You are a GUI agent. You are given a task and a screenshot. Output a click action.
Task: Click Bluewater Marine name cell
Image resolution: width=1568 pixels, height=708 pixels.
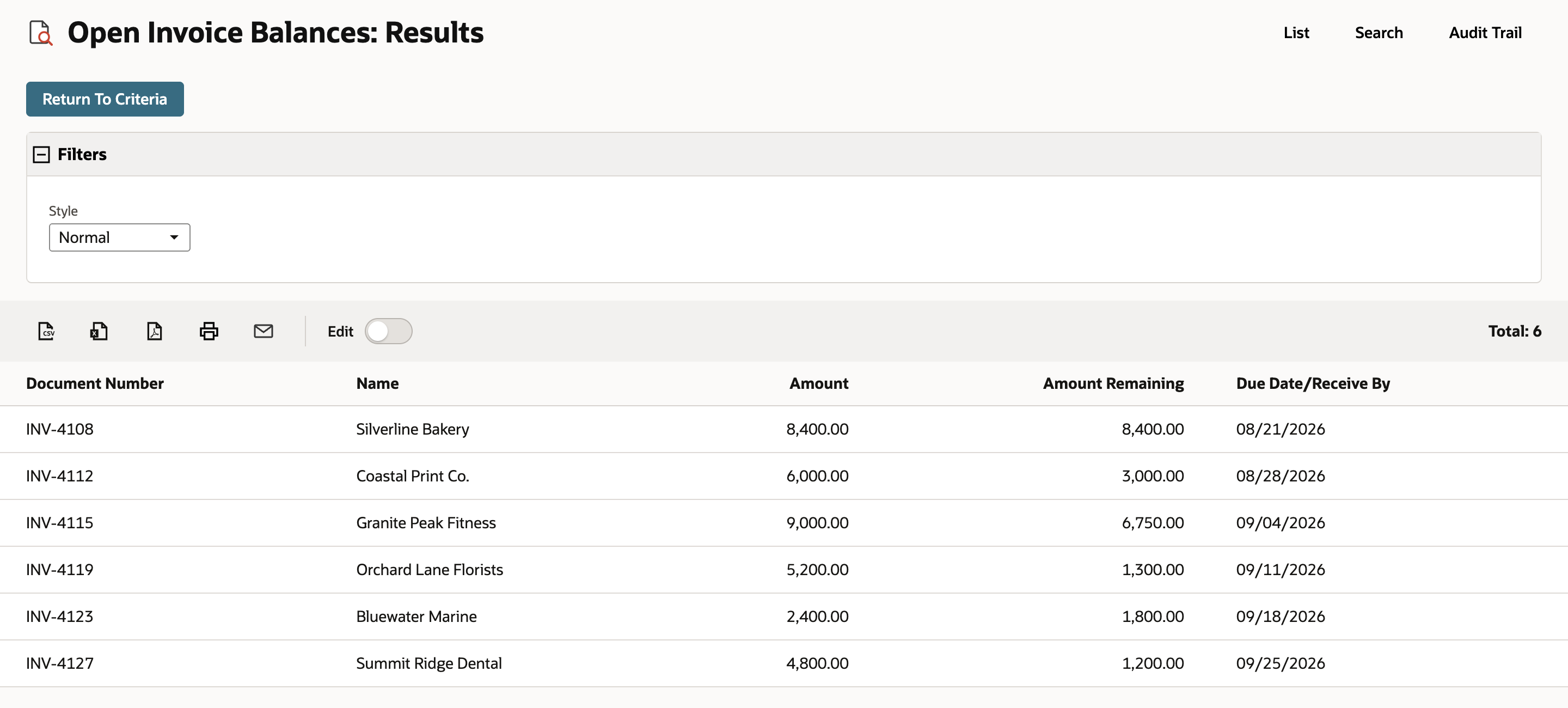tap(416, 617)
